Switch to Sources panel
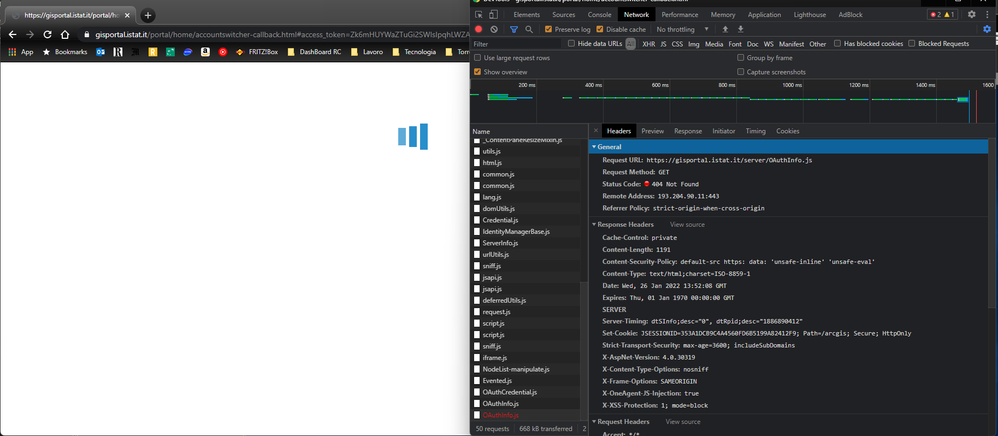This screenshot has width=998, height=436. [563, 15]
